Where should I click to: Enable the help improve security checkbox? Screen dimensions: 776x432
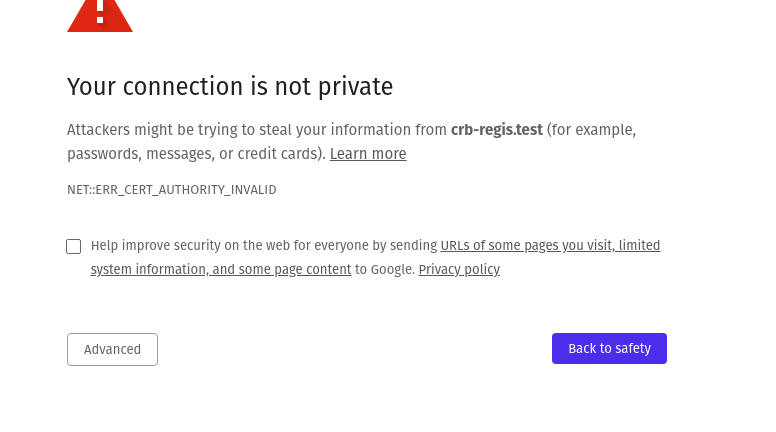(x=74, y=246)
